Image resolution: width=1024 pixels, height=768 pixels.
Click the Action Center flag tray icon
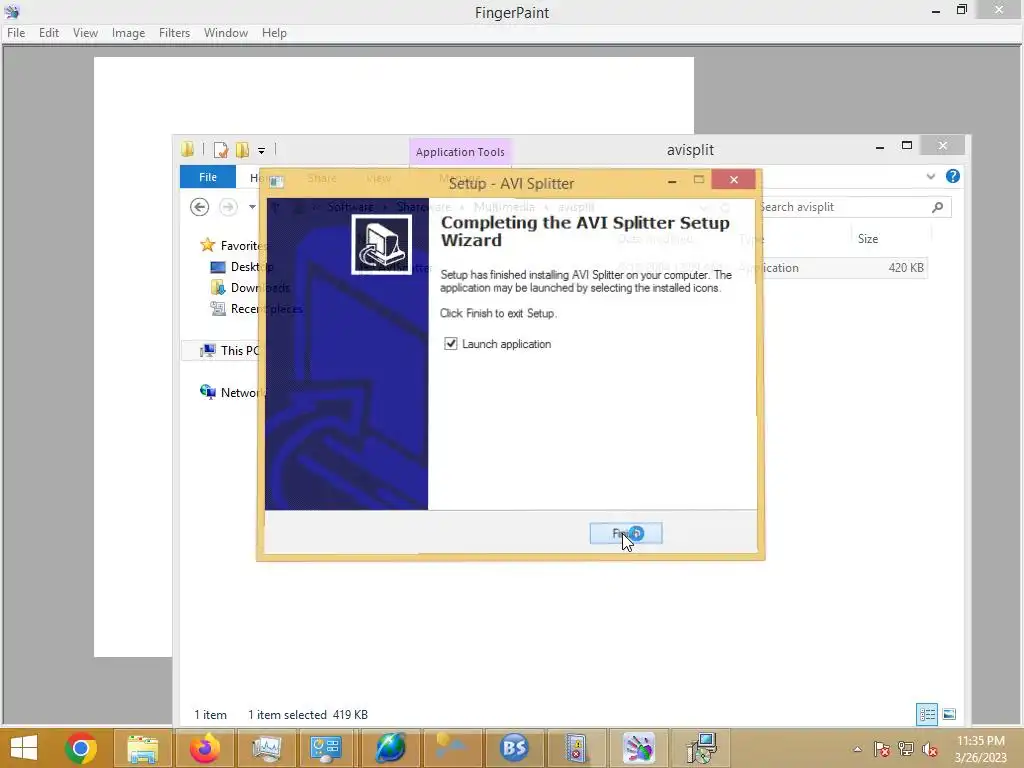(x=882, y=749)
